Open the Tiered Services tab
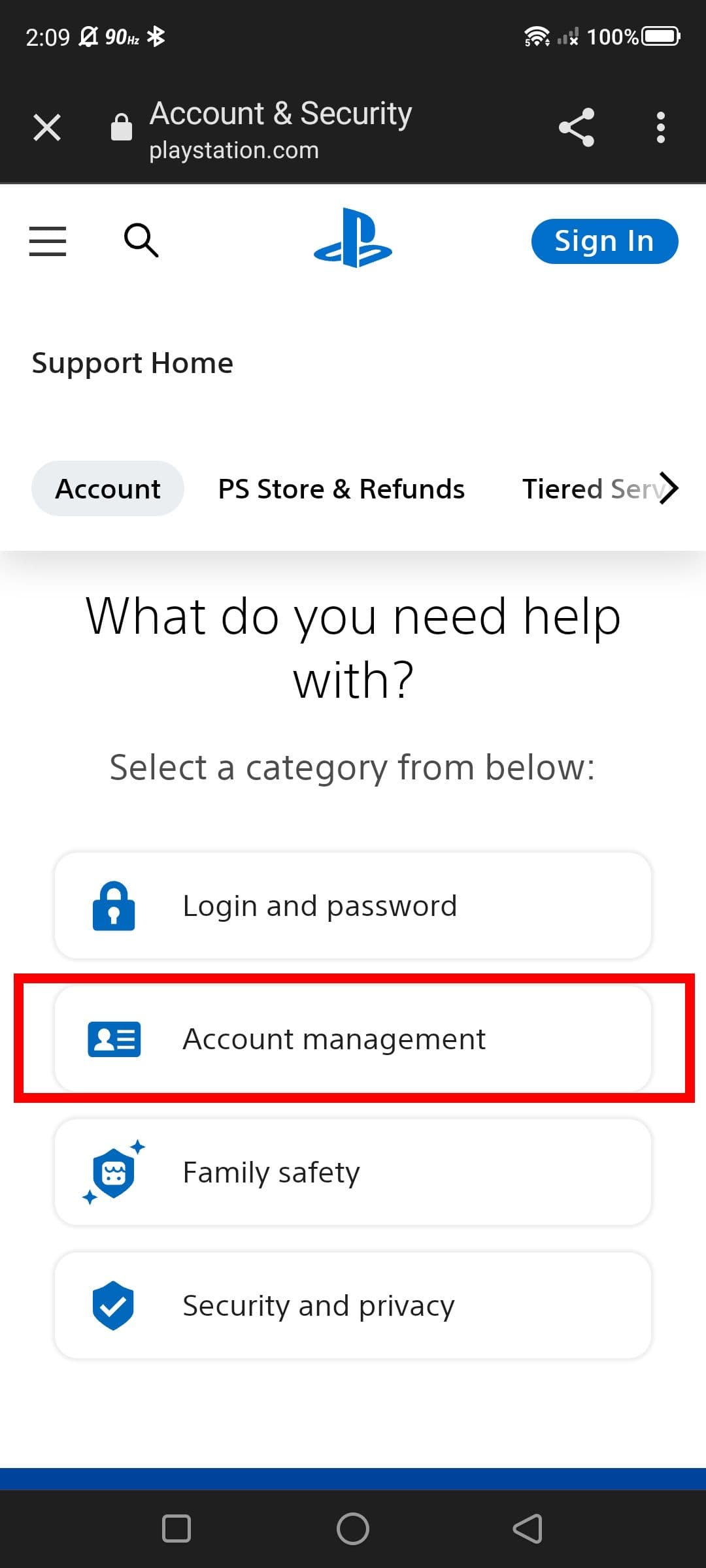The image size is (706, 1568). 592,489
